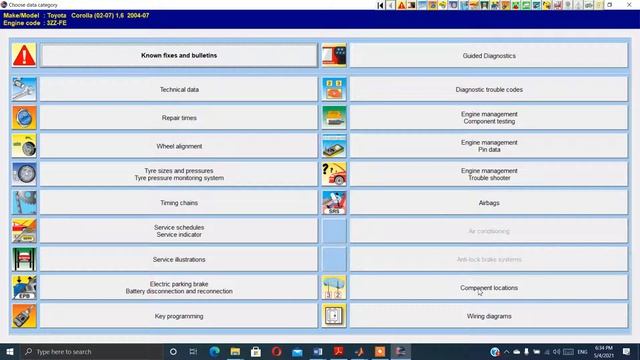Open Diagnostic trouble codes

pyautogui.click(x=489, y=89)
